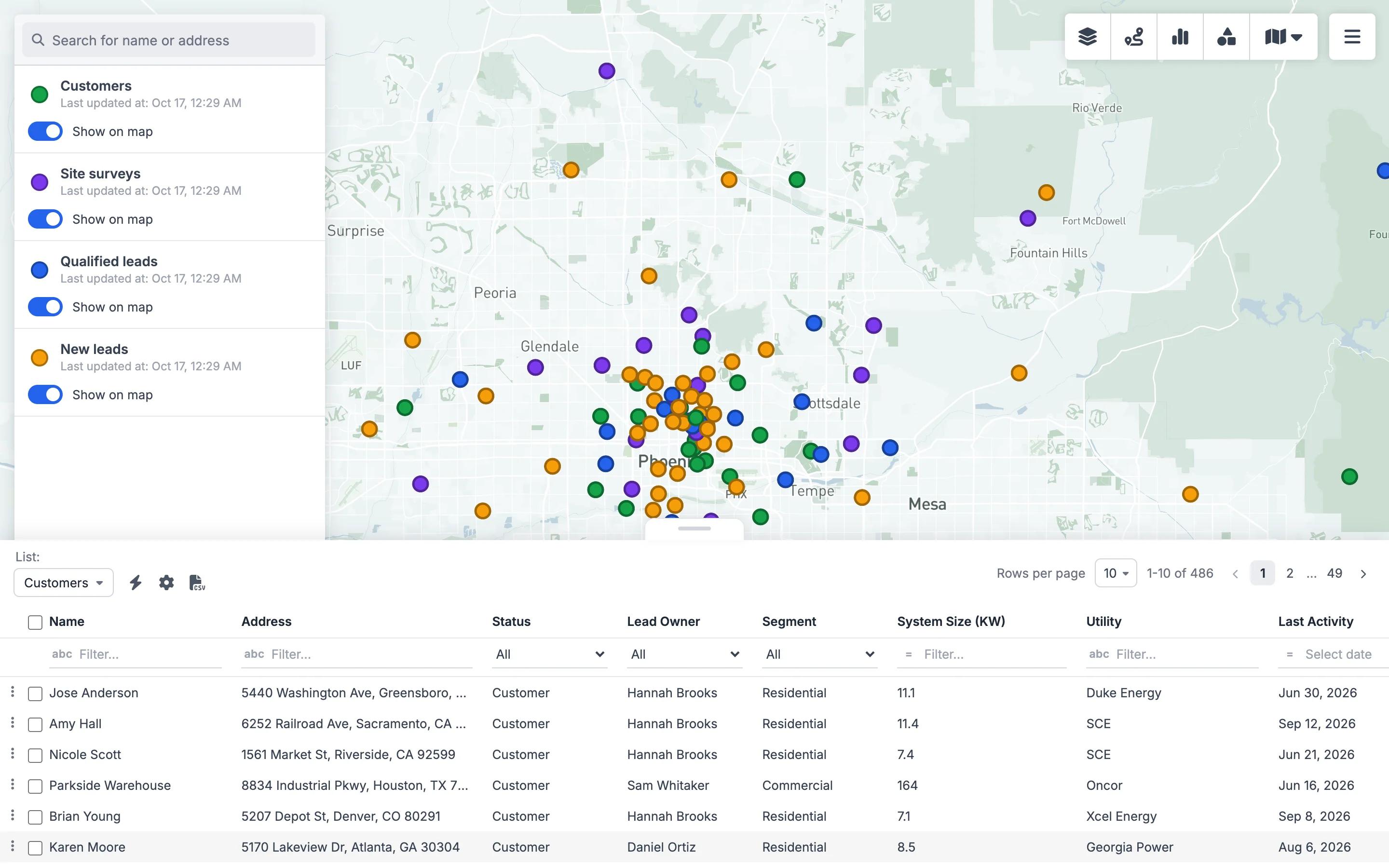Click the search name or address field
The width and height of the screenshot is (1389, 868).
tap(169, 40)
